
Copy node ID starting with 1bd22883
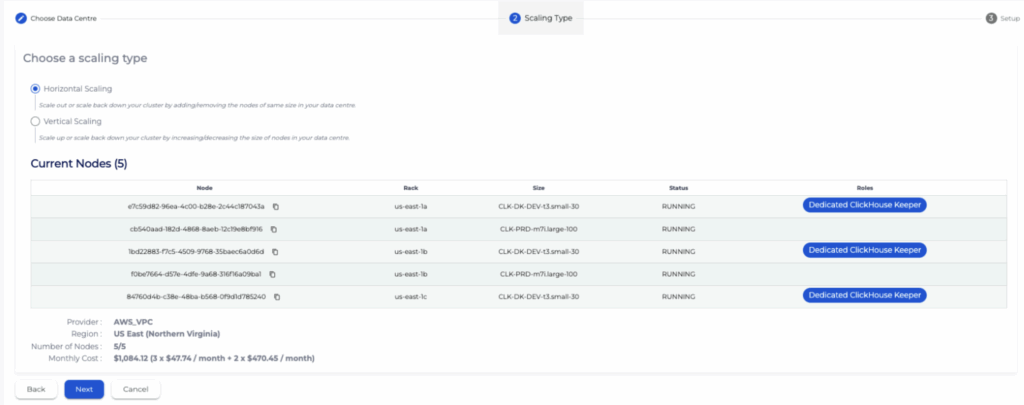[275, 251]
